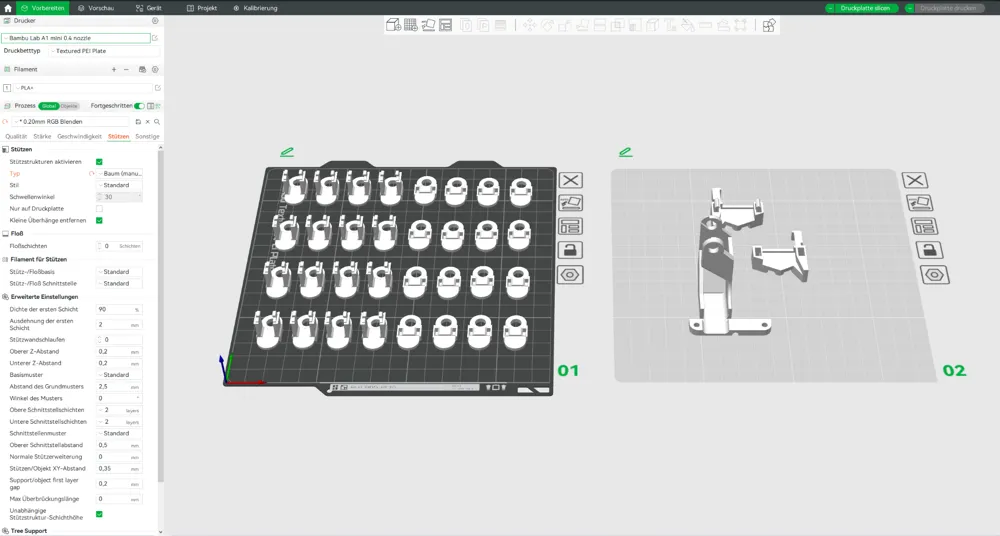Enable Nur auf Druckplatte checkbox
The height and width of the screenshot is (536, 1000).
pos(99,209)
